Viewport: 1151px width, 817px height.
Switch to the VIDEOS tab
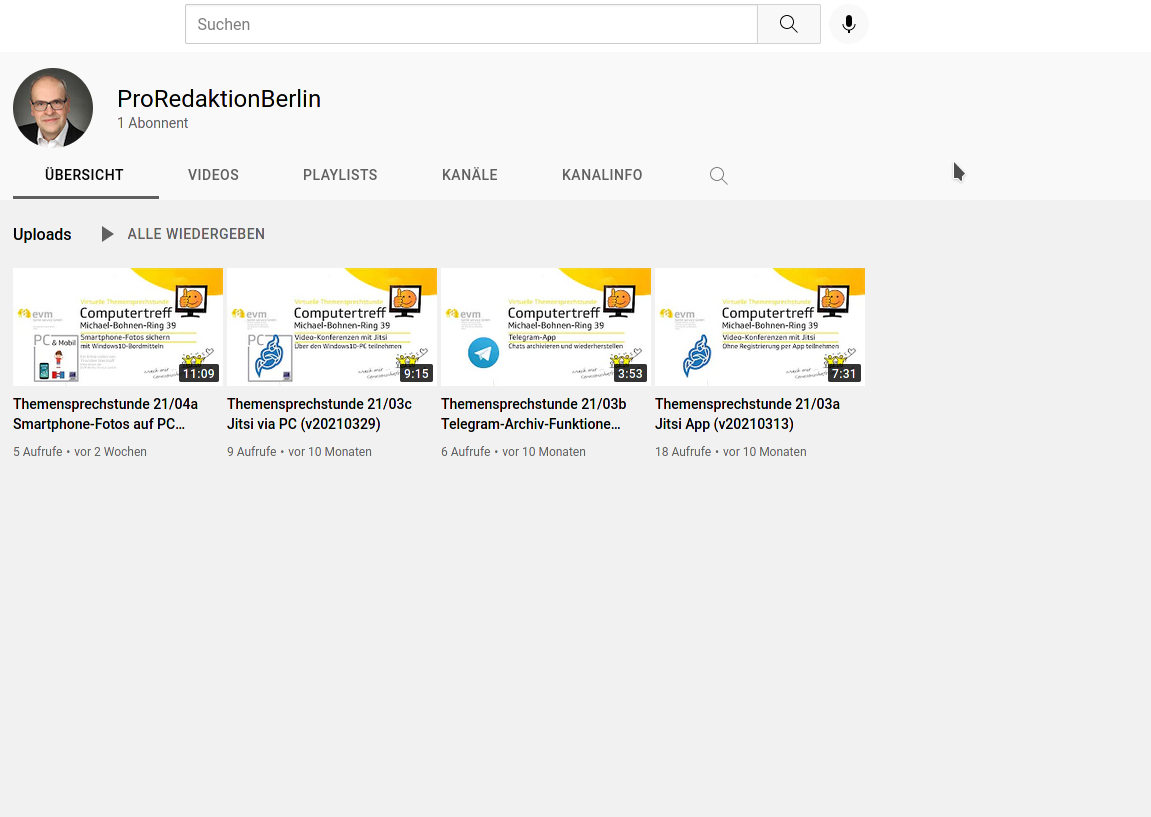point(213,175)
